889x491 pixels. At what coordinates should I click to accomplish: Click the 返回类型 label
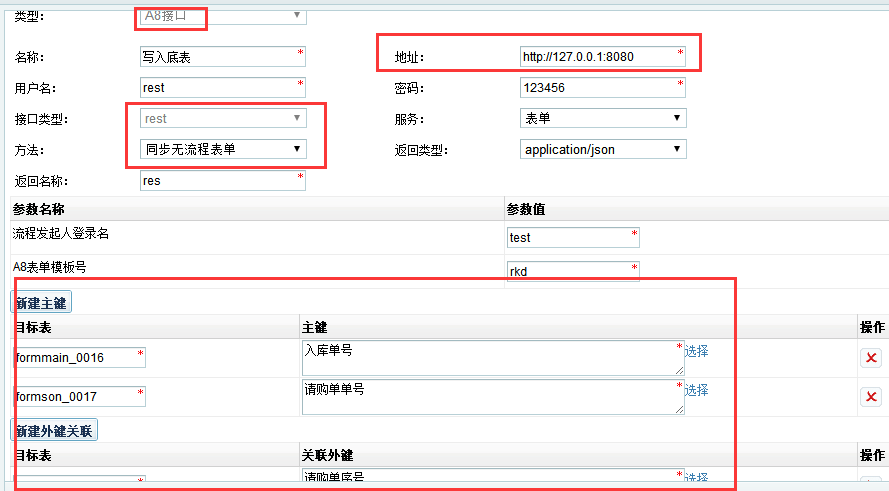421,150
